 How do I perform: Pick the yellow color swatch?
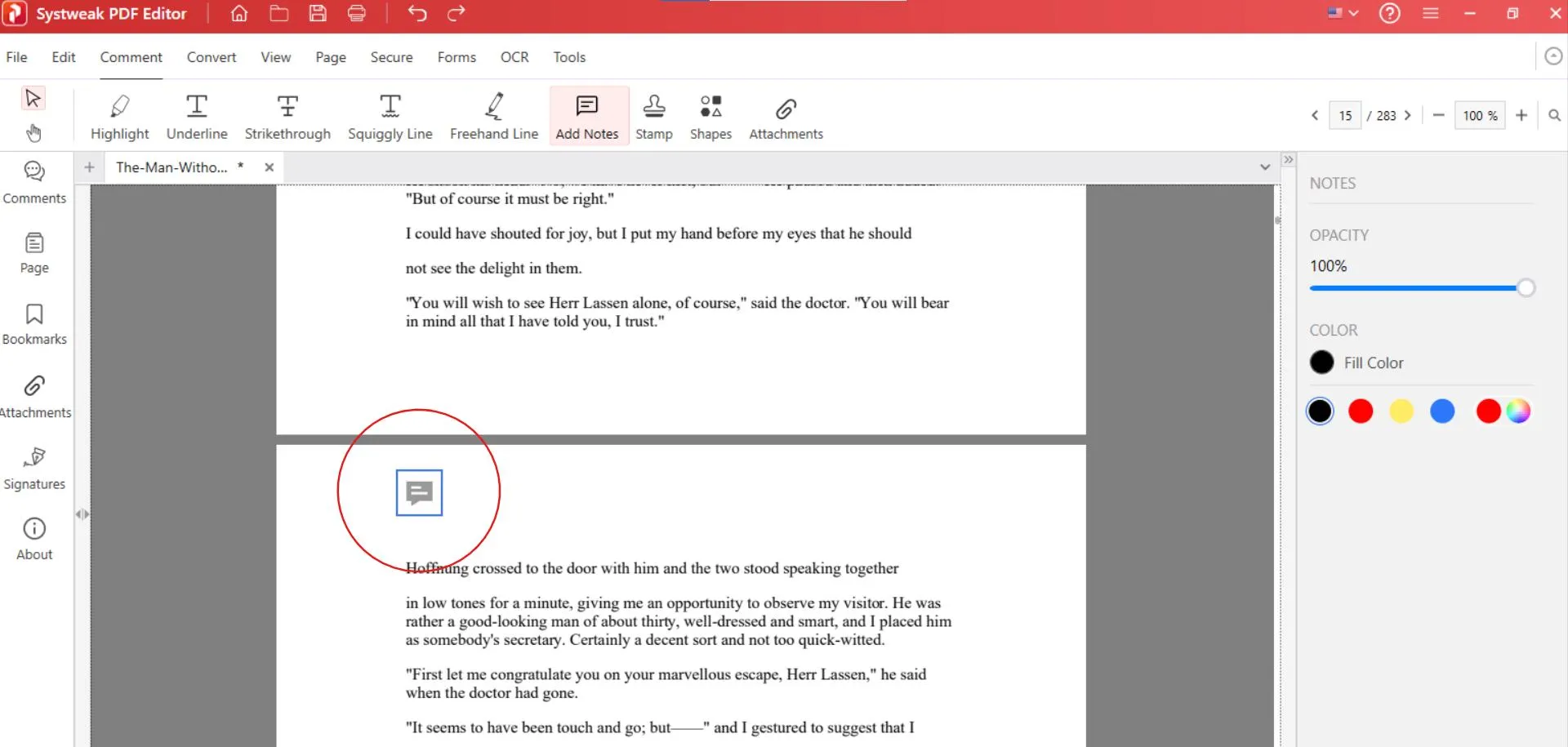point(1401,411)
